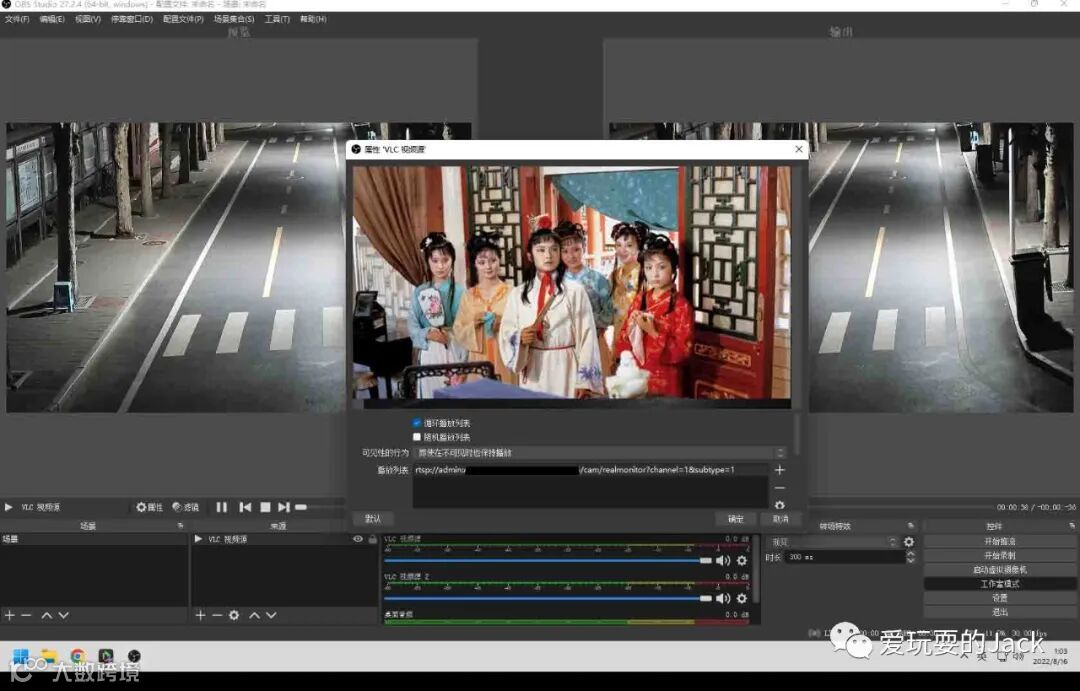Skip to next item in playlist
1080x691 pixels.
coord(284,507)
